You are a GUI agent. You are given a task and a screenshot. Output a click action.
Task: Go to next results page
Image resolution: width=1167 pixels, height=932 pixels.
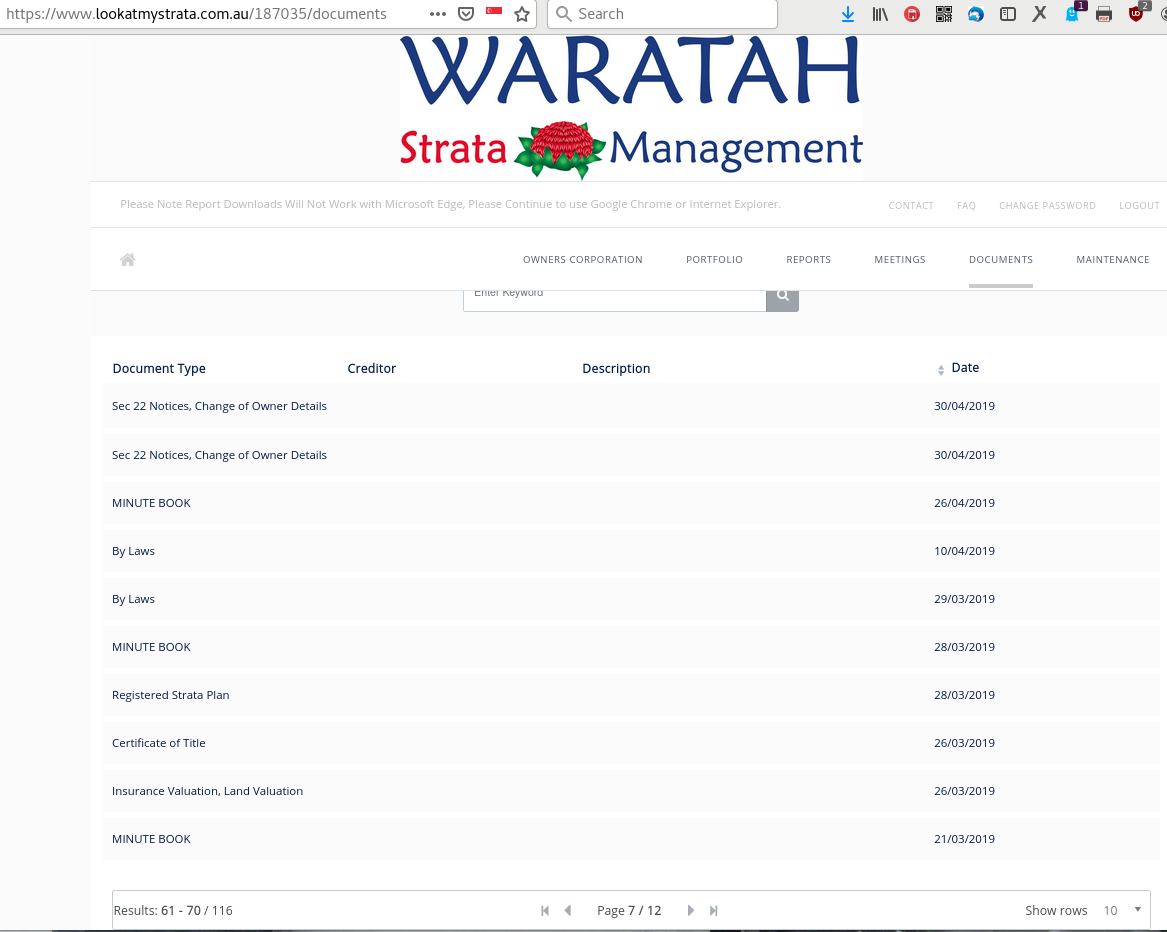691,910
